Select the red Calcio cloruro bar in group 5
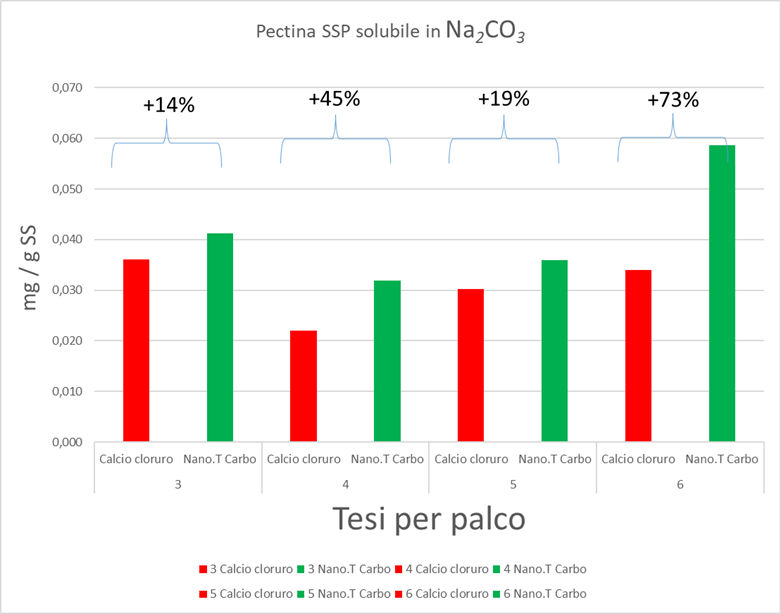Screen dimensions: 781x614 coord(471,365)
